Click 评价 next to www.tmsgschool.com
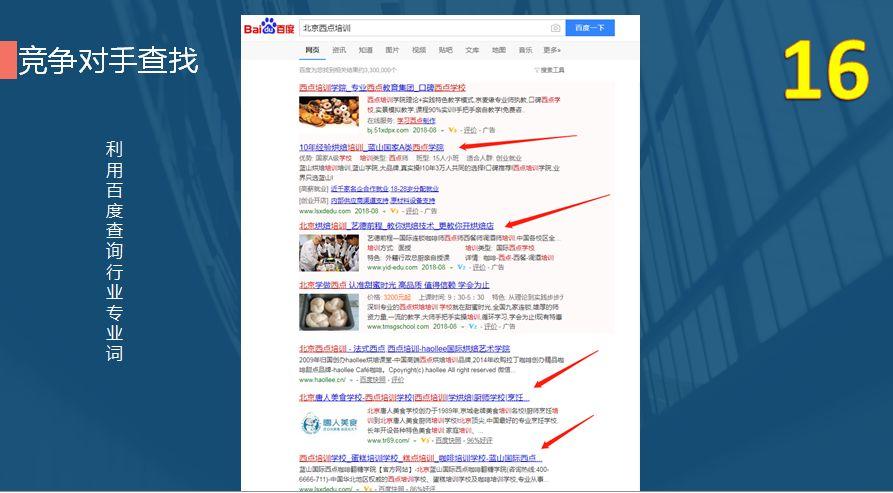This screenshot has width=893, height=493. click(x=490, y=327)
